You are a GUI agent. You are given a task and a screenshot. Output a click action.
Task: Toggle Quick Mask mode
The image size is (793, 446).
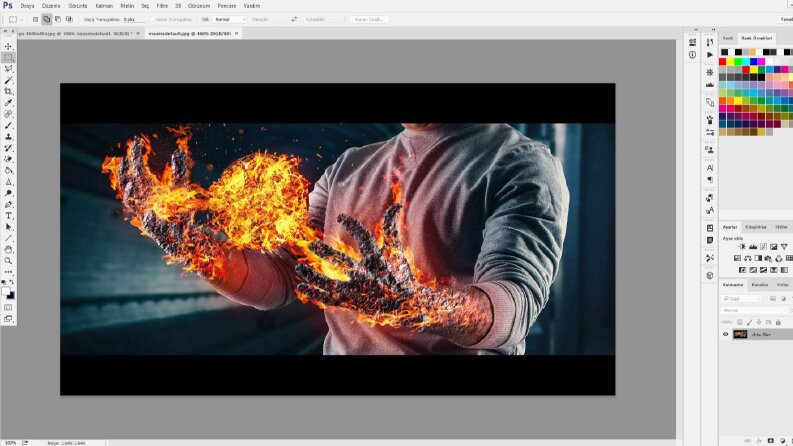pos(8,307)
